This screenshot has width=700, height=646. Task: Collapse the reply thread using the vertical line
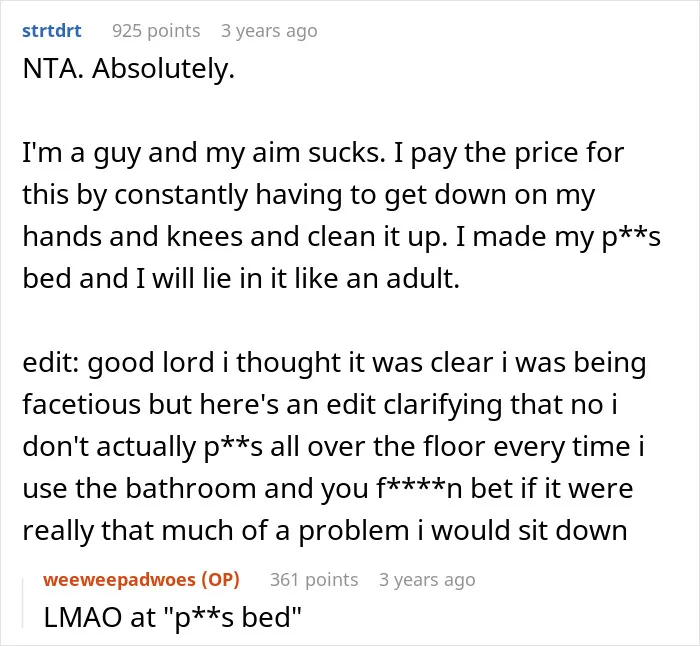tap(23, 603)
